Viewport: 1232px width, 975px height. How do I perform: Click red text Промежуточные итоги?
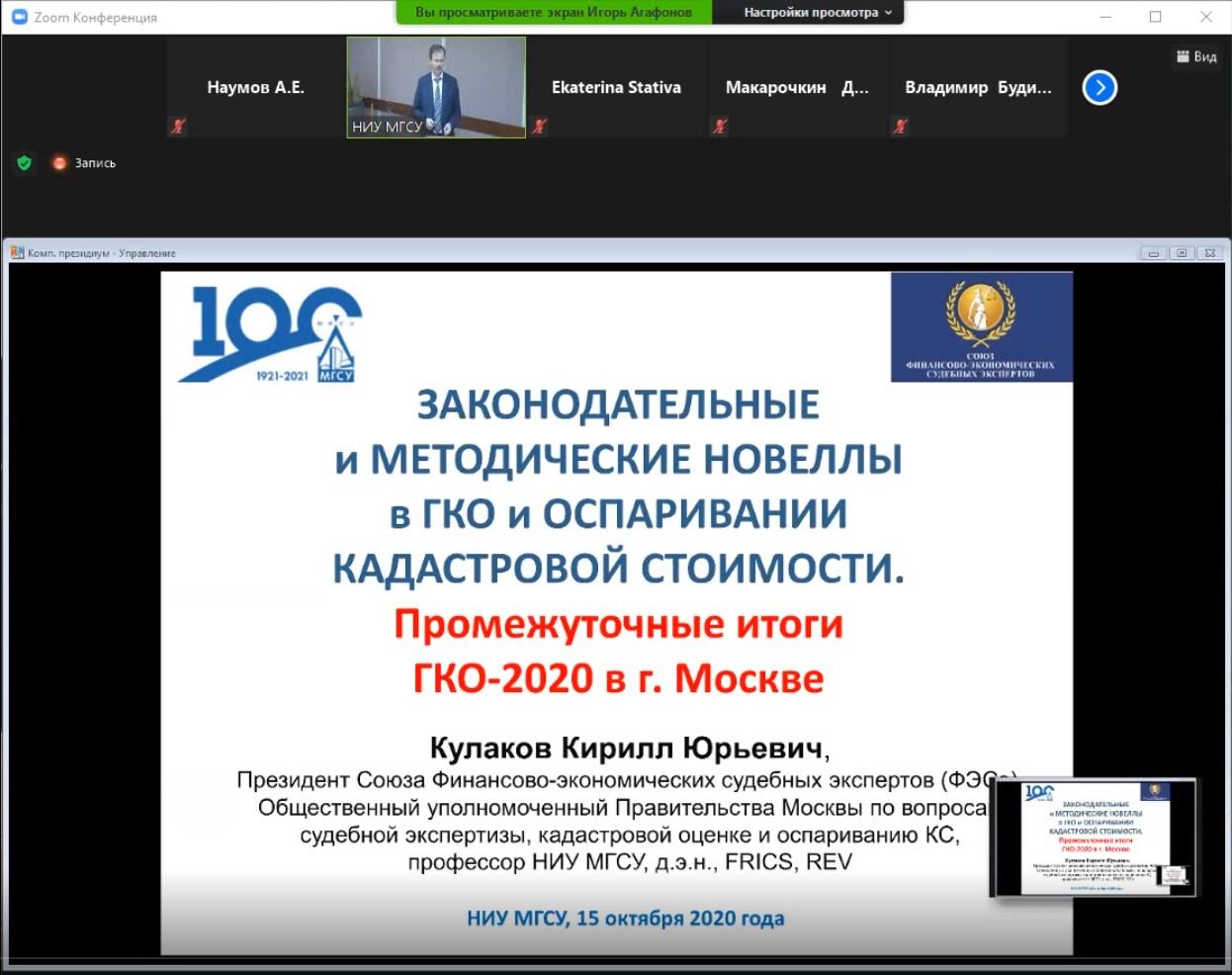[618, 624]
